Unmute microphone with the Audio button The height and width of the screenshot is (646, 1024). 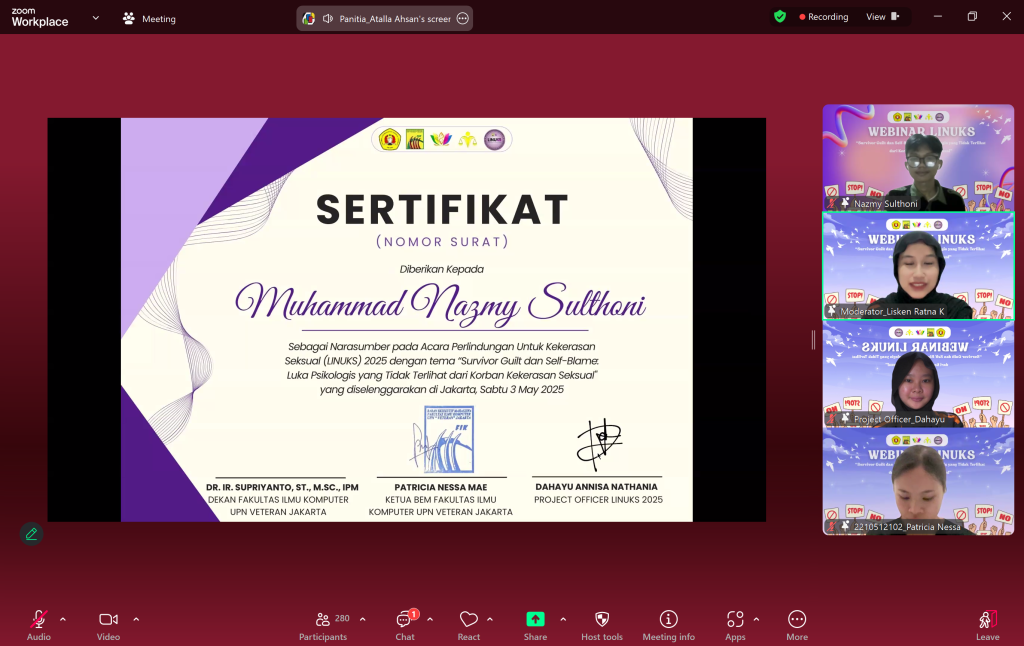(39, 625)
